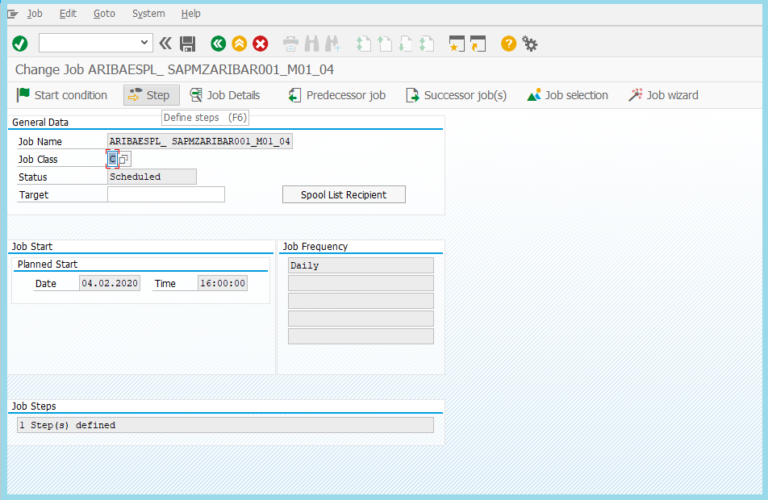Image resolution: width=768 pixels, height=500 pixels.
Task: Click the Spool List Recipient button
Action: (x=344, y=194)
